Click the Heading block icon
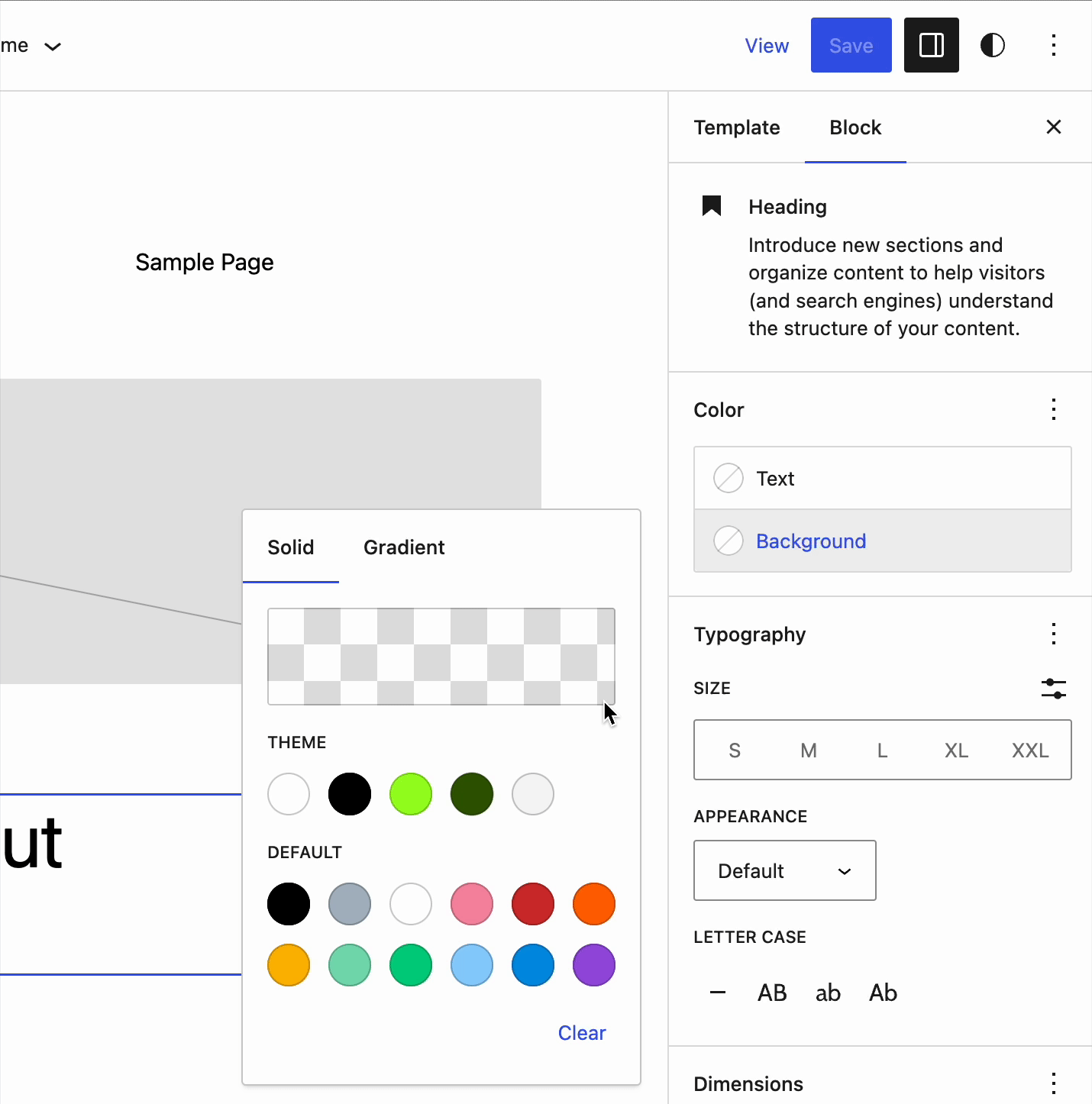The width and height of the screenshot is (1092, 1104). [x=710, y=206]
